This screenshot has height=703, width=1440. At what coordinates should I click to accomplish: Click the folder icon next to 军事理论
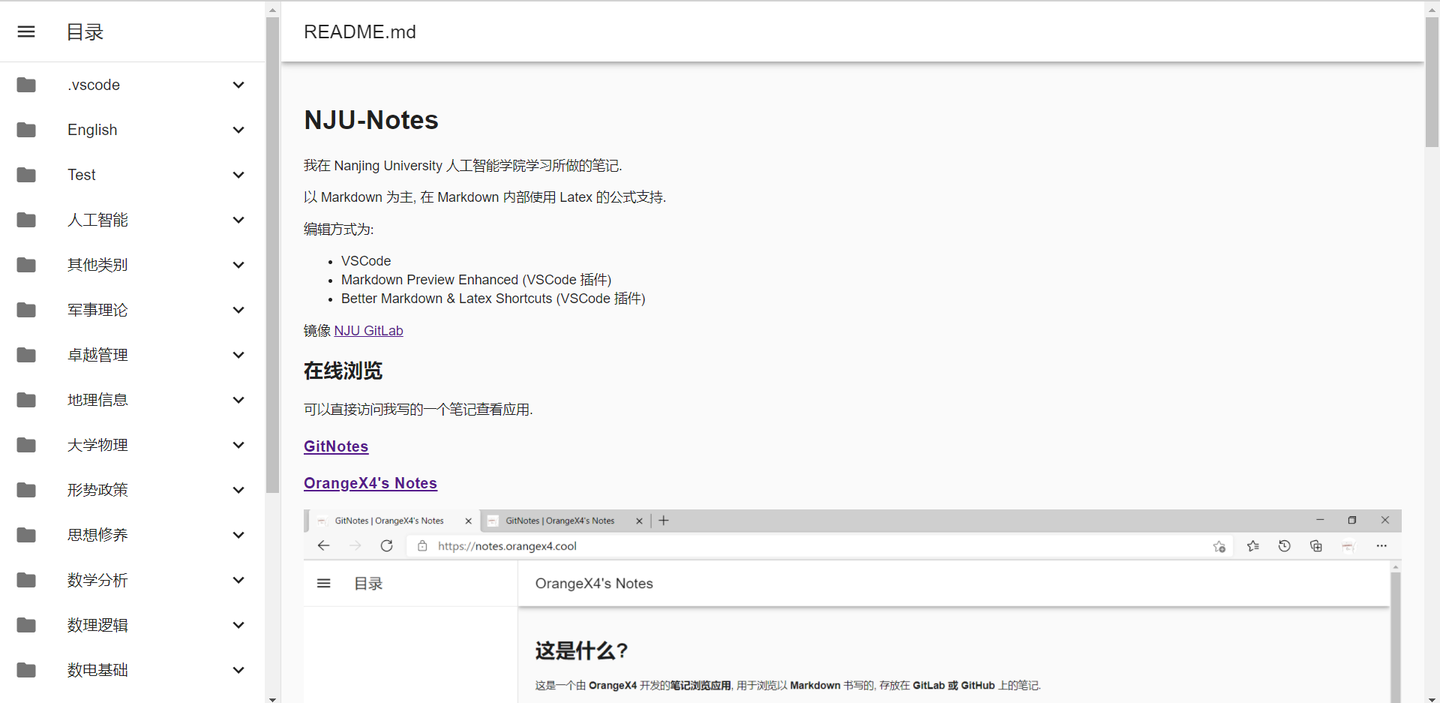tap(25, 309)
